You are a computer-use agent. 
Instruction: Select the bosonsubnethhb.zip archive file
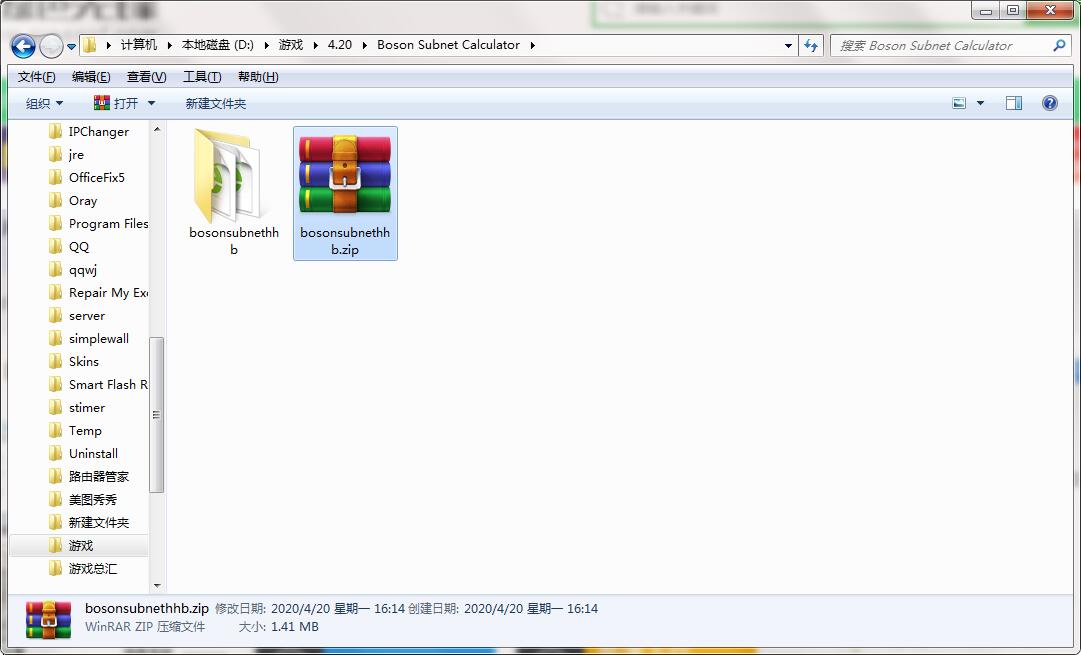[x=345, y=192]
